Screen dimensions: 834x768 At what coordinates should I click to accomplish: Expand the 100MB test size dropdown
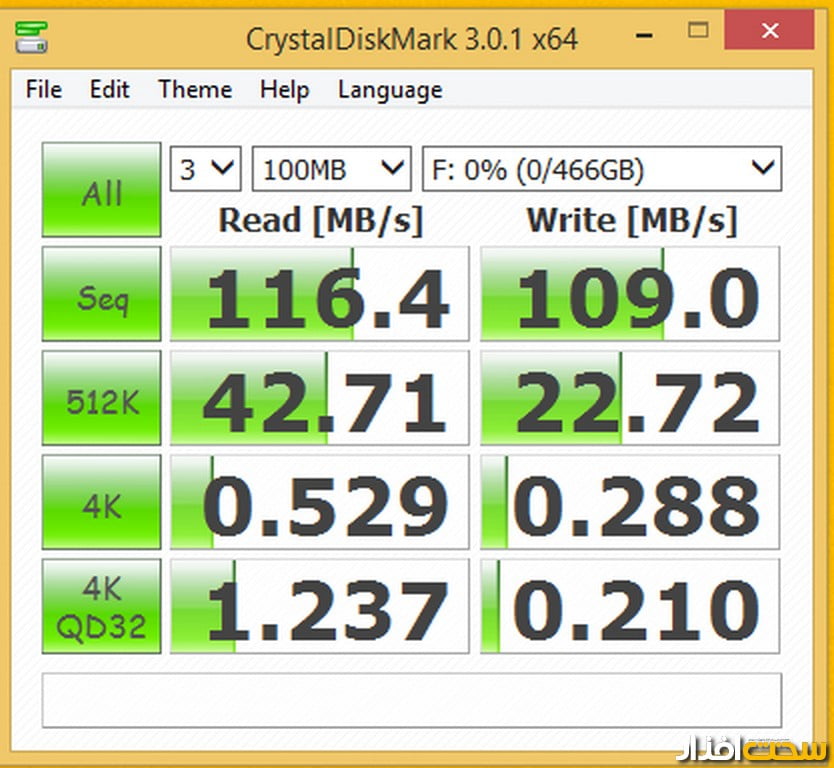331,168
